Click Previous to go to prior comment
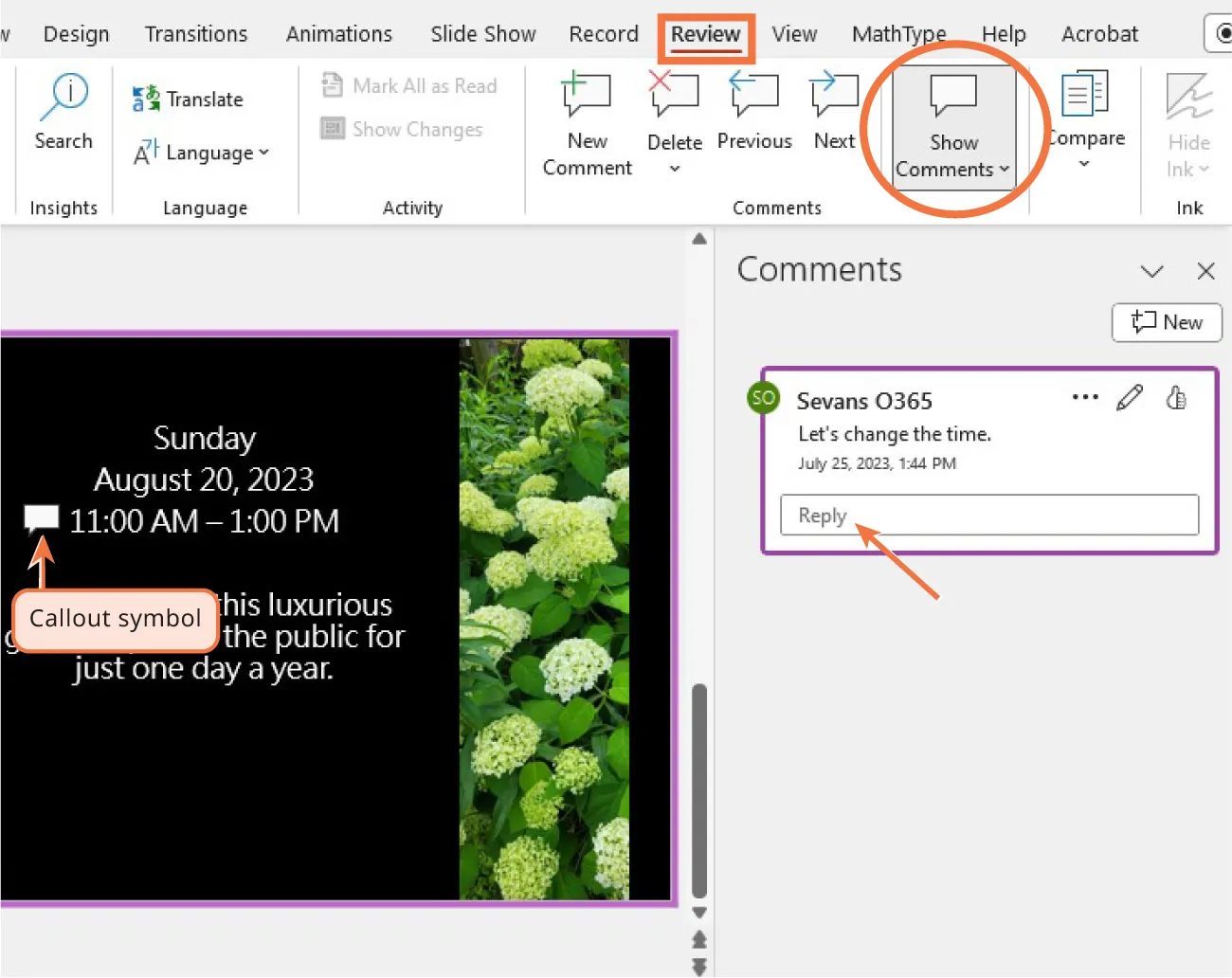1232x978 pixels. coord(754,112)
